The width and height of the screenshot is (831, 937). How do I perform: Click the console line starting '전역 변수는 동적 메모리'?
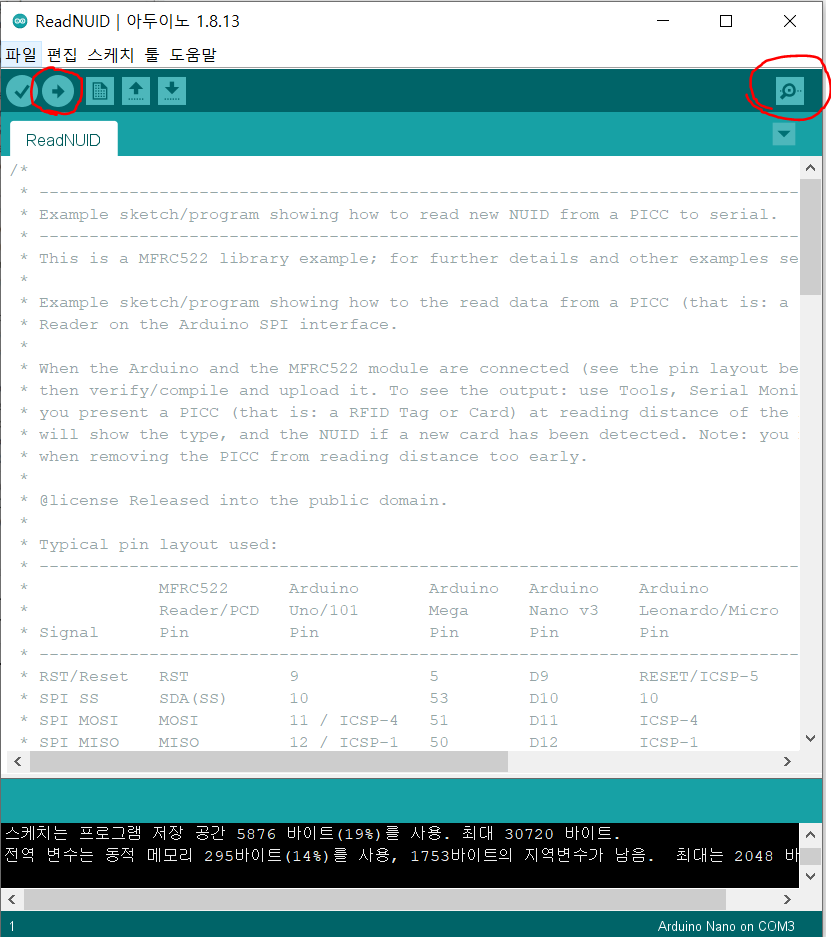pyautogui.click(x=400, y=856)
